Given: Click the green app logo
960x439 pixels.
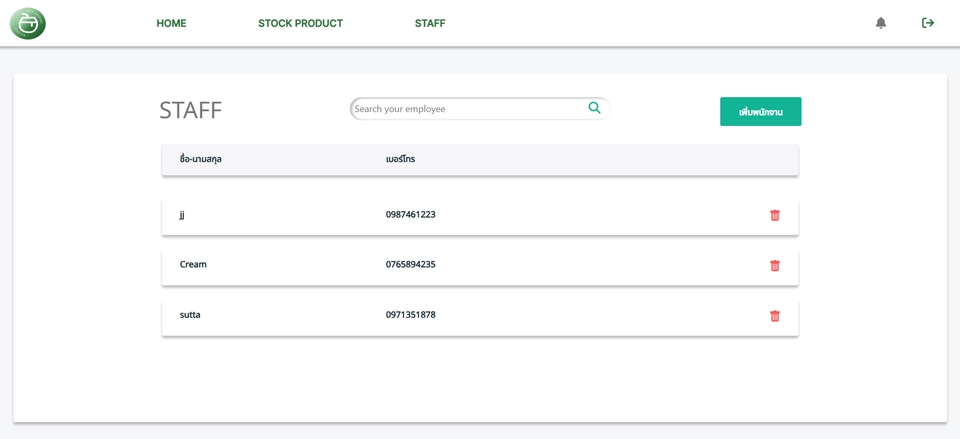Looking at the screenshot, I should coord(28,23).
